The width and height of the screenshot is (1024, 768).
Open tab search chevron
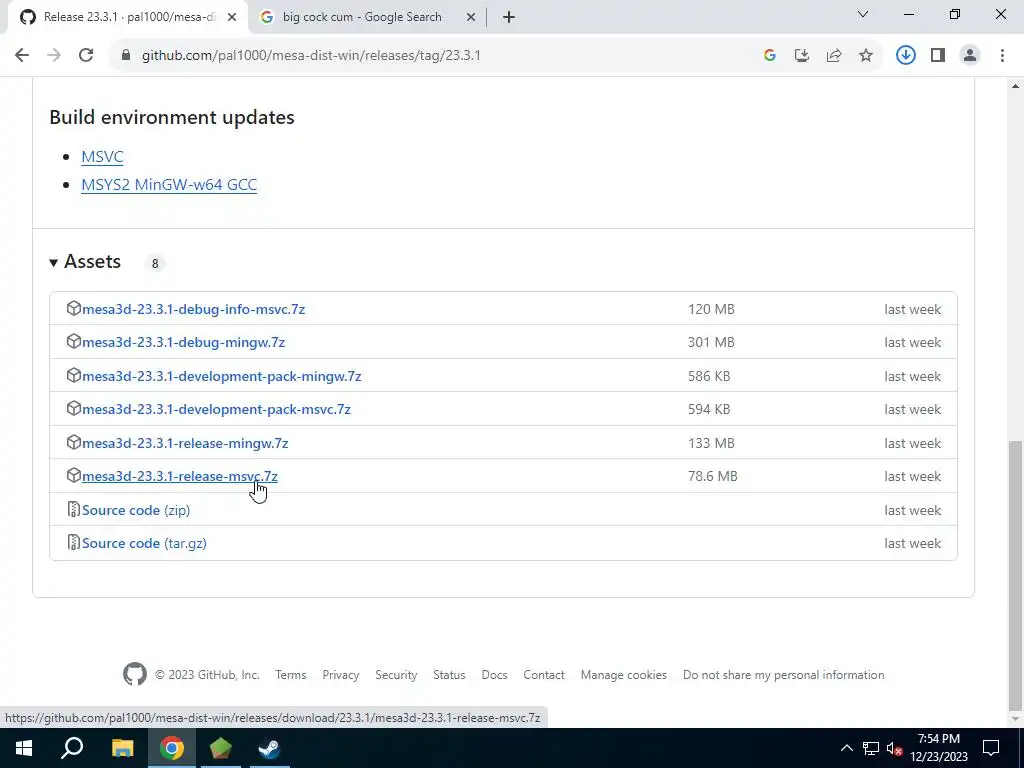click(x=863, y=14)
